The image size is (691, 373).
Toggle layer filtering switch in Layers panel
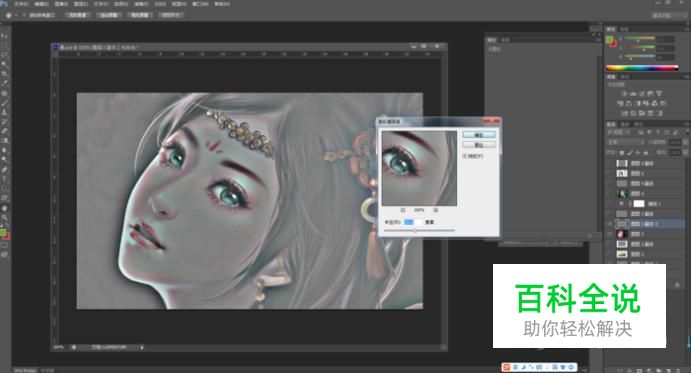point(686,132)
